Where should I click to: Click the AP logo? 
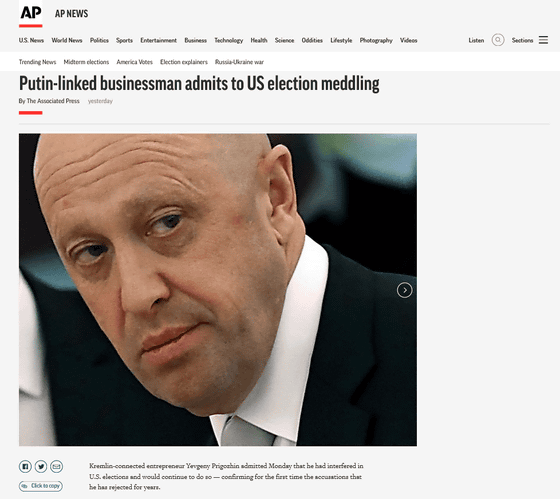pyautogui.click(x=31, y=14)
